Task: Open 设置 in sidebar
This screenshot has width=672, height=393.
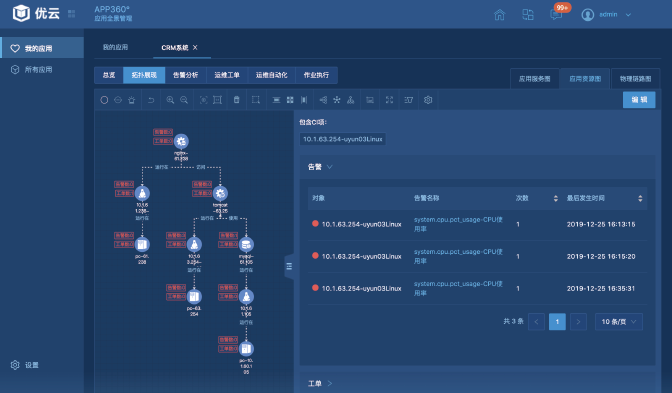Action: (x=25, y=365)
